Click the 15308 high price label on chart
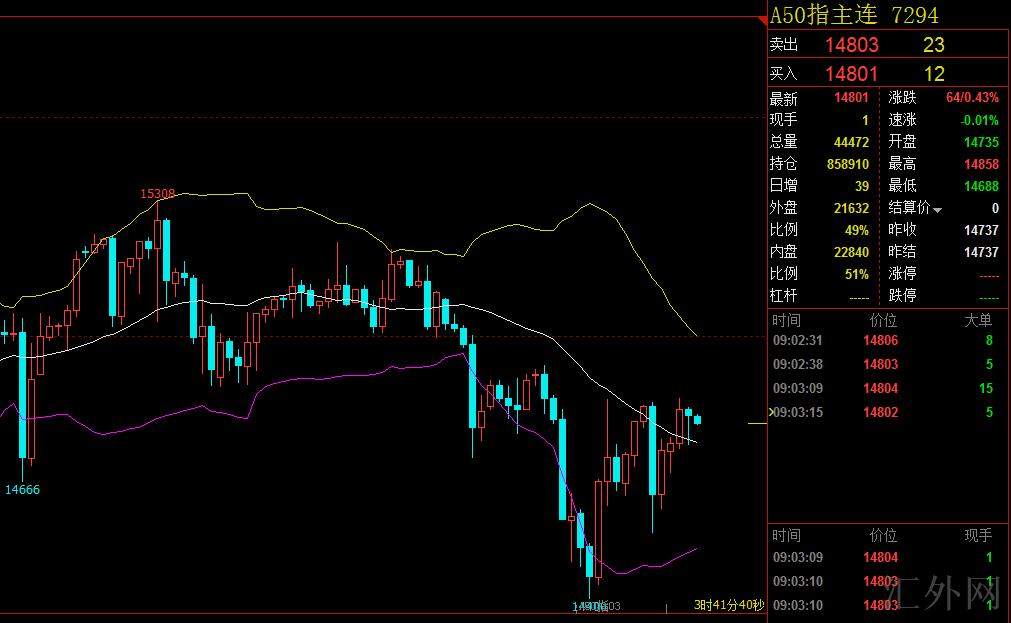The image size is (1011, 623). (158, 193)
